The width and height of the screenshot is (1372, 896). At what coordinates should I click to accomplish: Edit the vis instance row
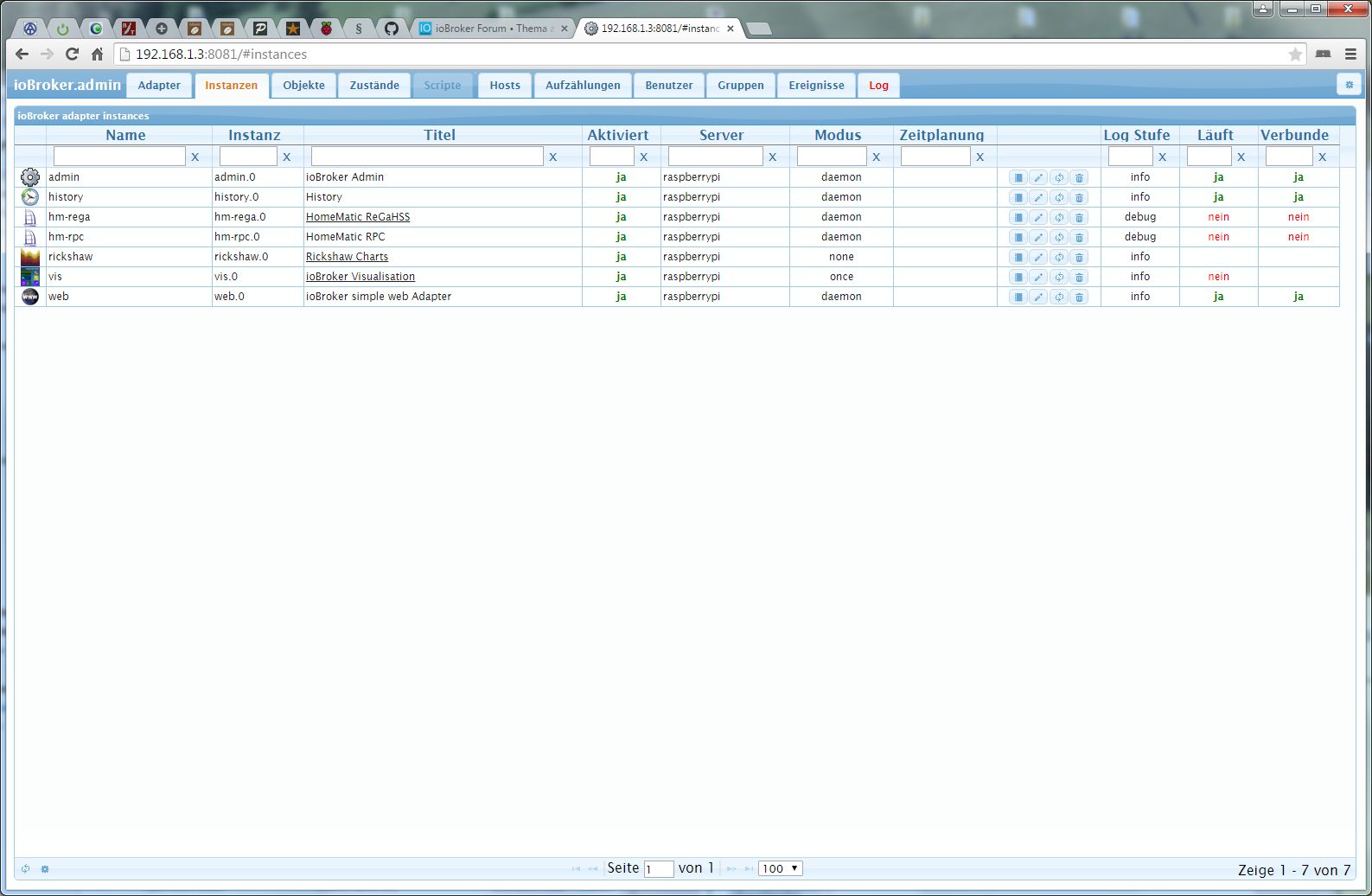click(x=1038, y=277)
